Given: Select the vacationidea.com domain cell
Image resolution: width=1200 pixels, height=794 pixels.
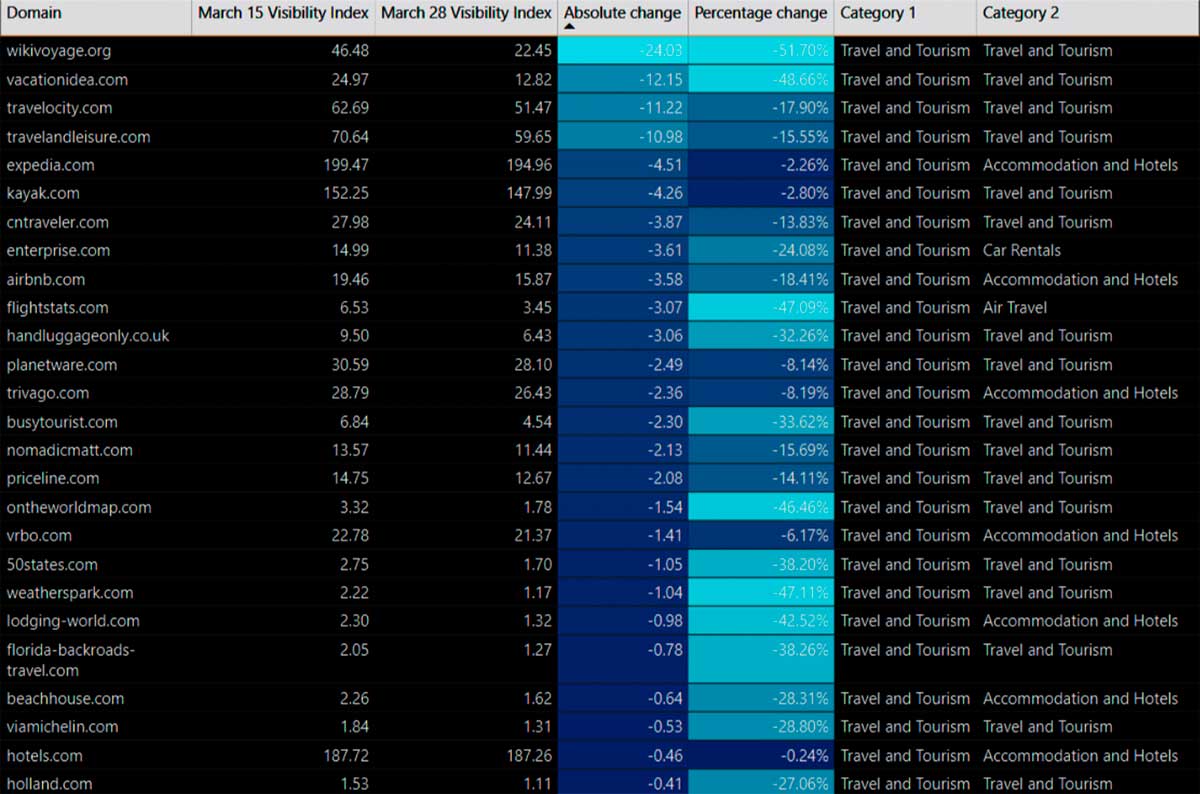Looking at the screenshot, I should pos(95,80).
